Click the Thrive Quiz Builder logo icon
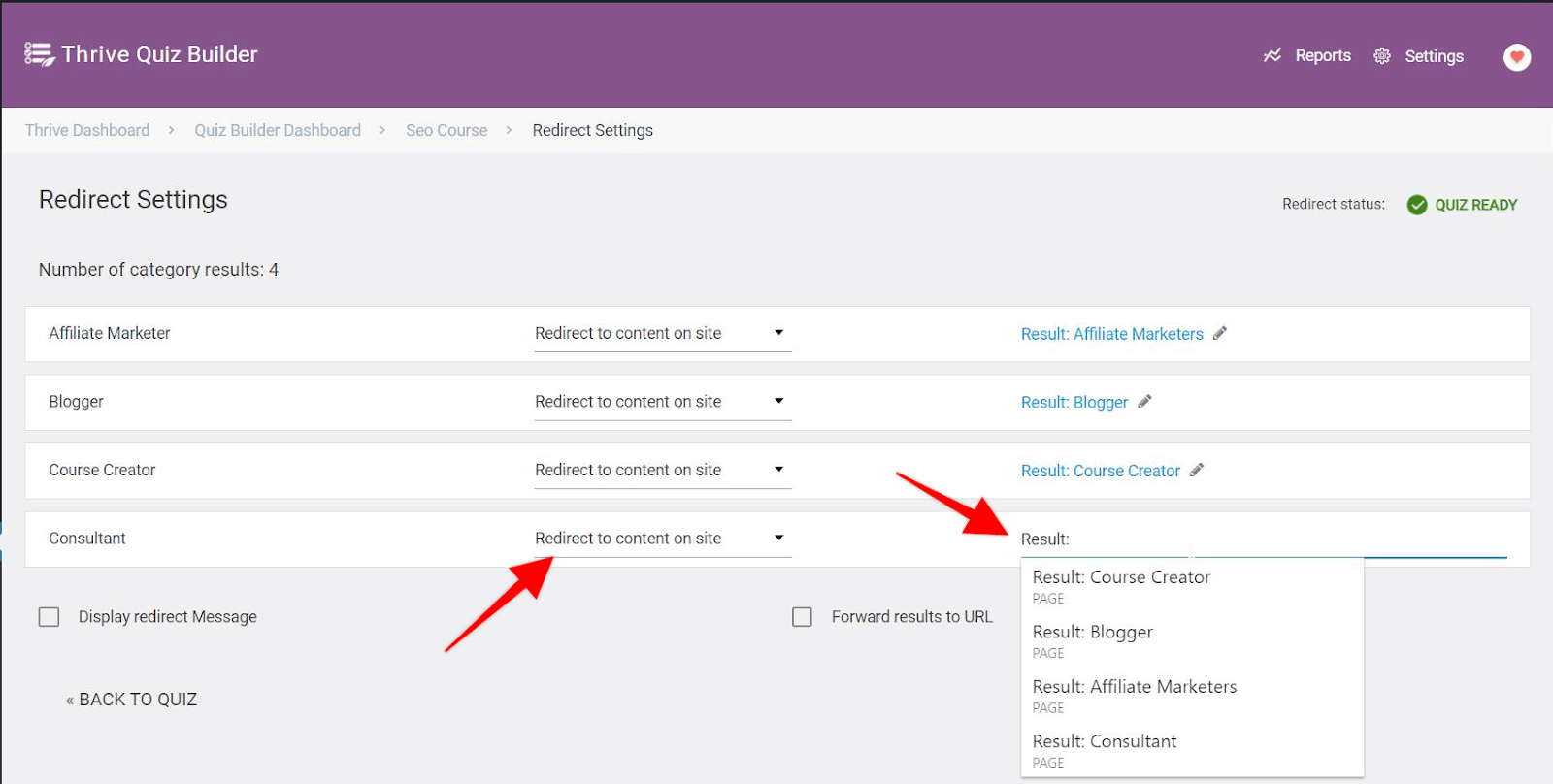 click(39, 54)
